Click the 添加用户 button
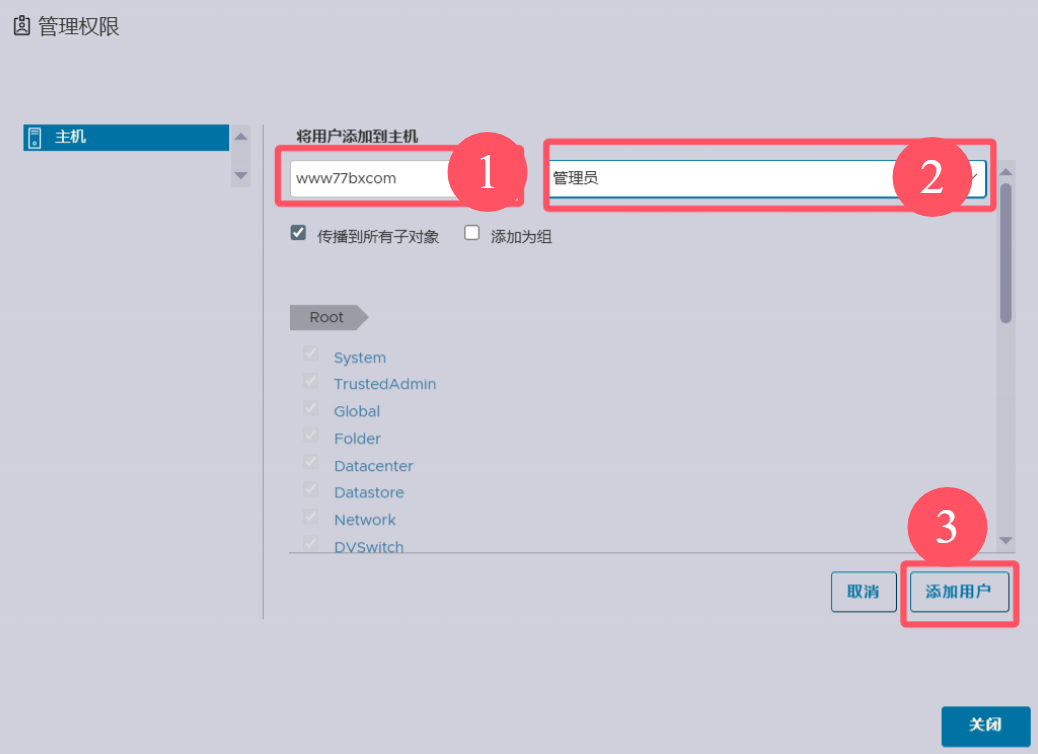The height and width of the screenshot is (754, 1038). click(958, 592)
